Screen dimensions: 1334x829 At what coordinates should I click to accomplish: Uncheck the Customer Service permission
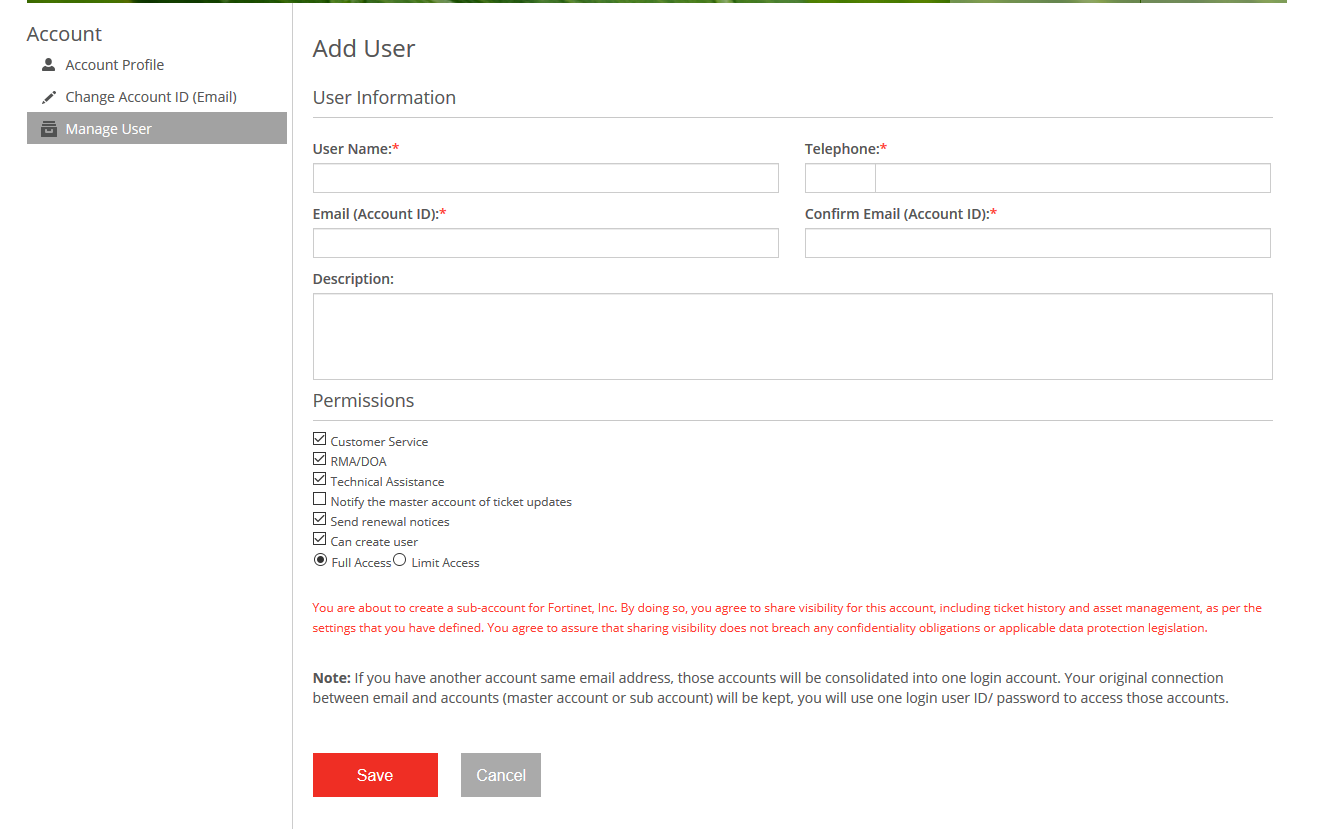pyautogui.click(x=320, y=438)
